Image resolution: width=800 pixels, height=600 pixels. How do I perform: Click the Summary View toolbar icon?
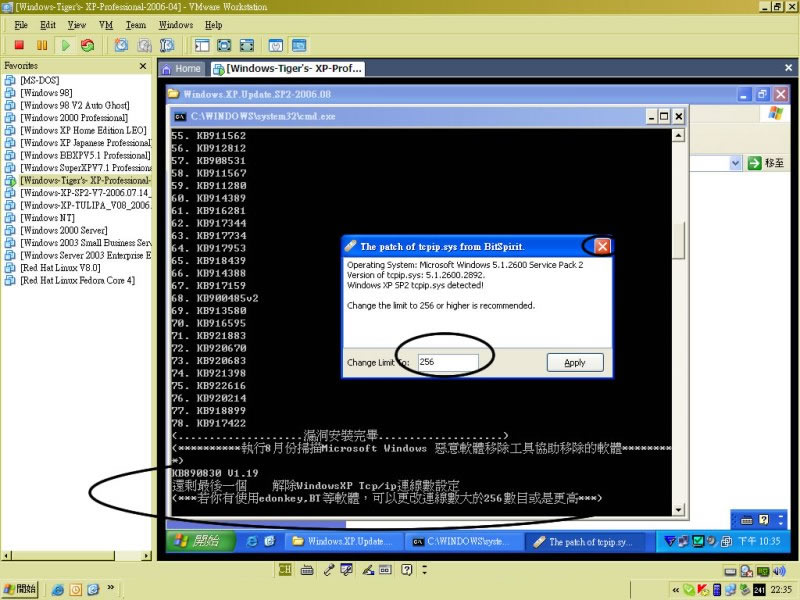[x=276, y=45]
